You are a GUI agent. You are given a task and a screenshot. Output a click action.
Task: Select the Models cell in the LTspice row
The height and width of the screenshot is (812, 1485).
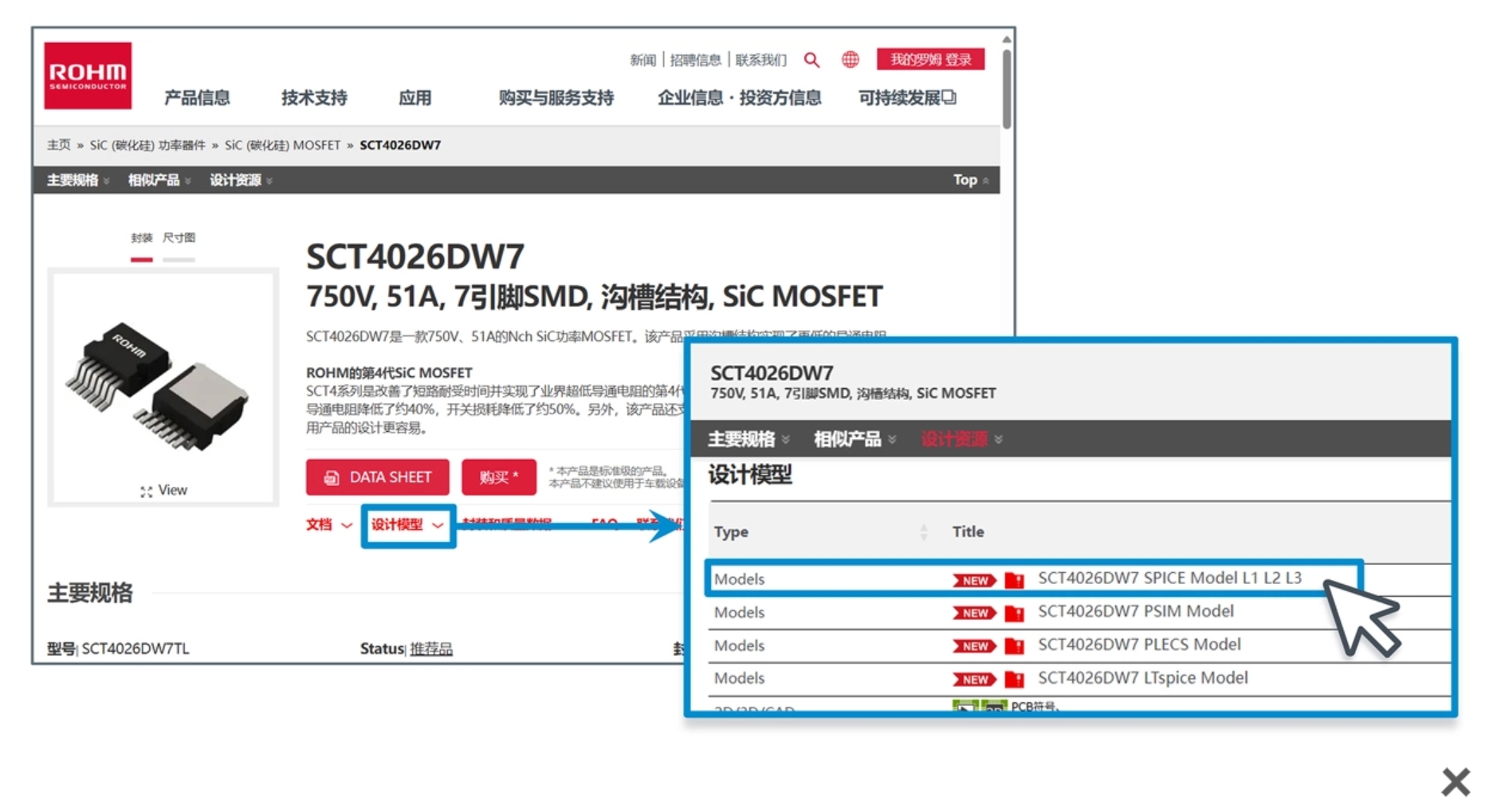point(739,679)
